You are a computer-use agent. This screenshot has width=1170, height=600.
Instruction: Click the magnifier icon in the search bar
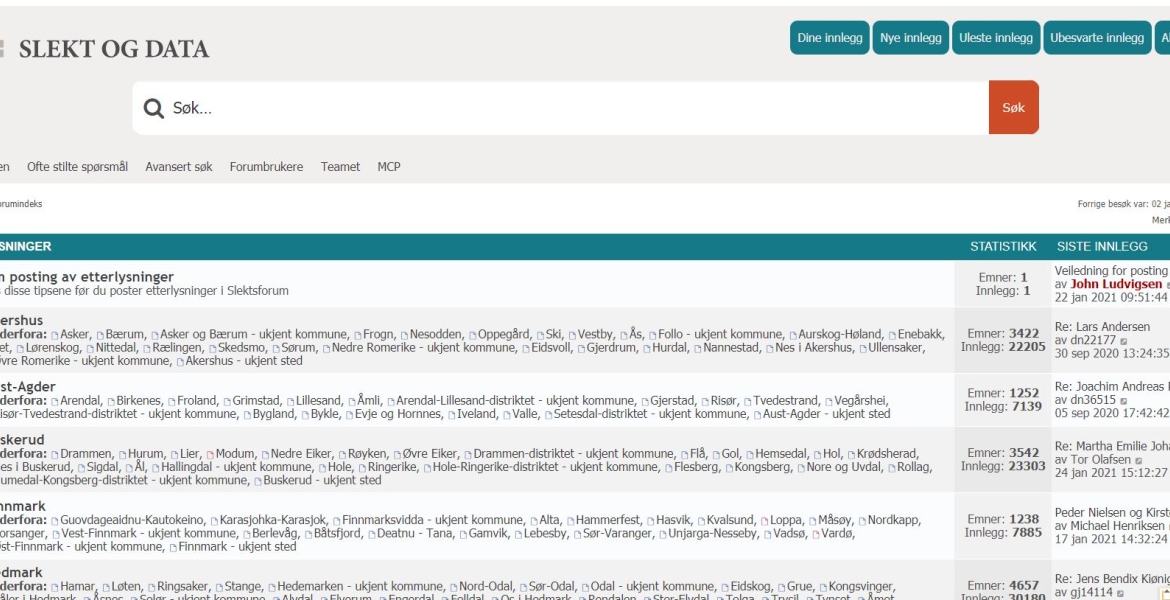click(x=153, y=108)
